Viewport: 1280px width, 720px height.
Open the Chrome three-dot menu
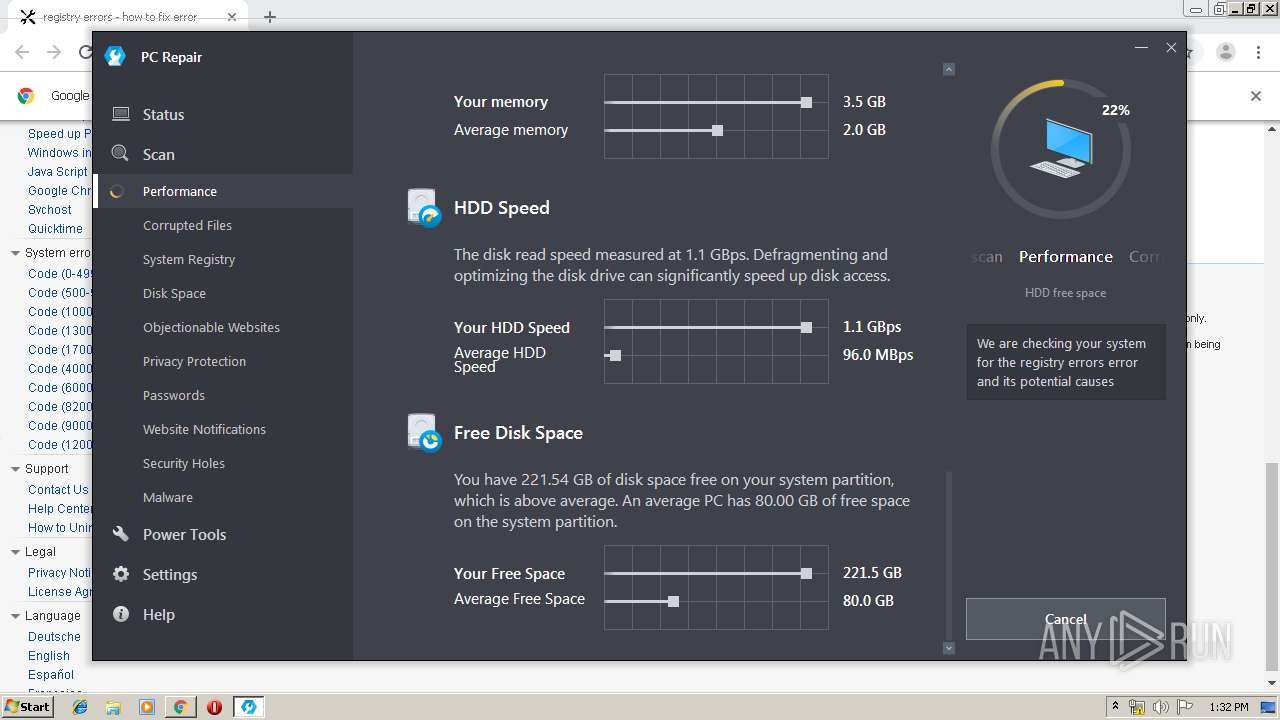(x=1259, y=52)
